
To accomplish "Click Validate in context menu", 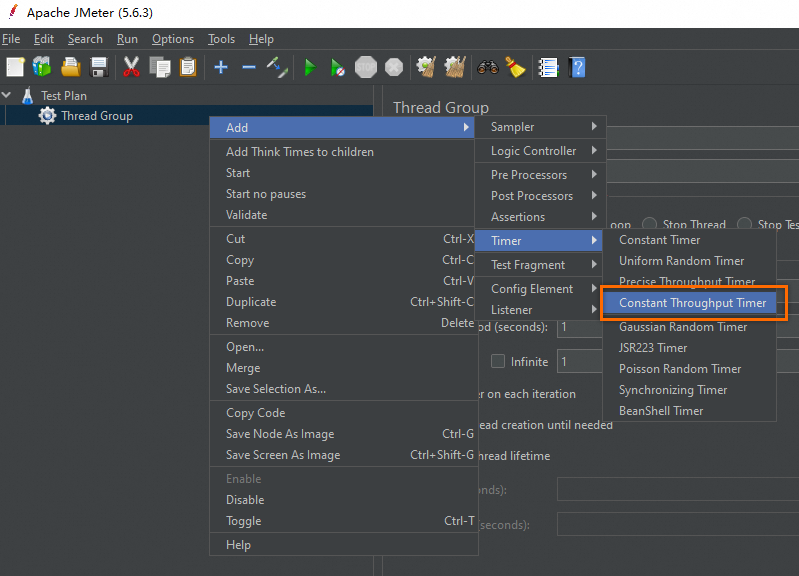I will point(343,215).
